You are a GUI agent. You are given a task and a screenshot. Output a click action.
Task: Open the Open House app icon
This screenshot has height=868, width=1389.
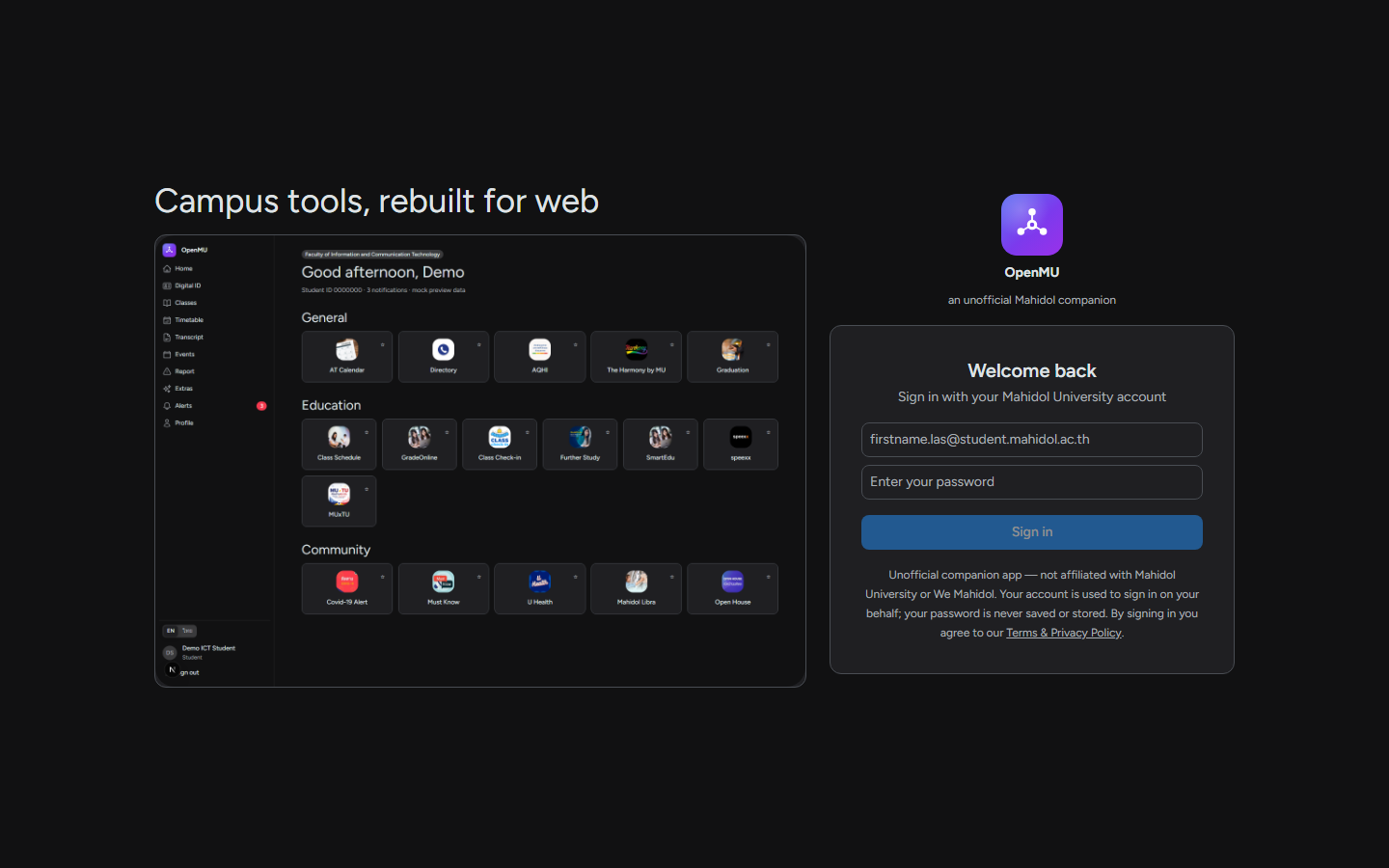(733, 582)
